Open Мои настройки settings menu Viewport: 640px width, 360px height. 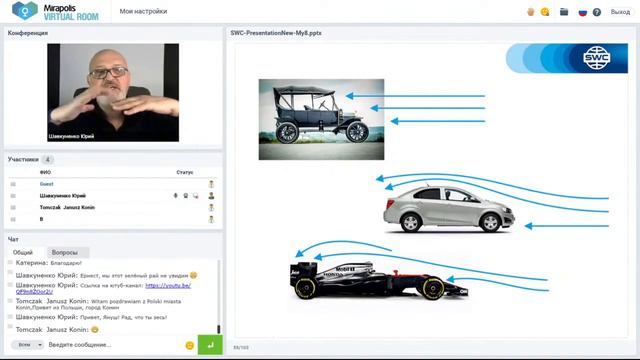(x=143, y=11)
